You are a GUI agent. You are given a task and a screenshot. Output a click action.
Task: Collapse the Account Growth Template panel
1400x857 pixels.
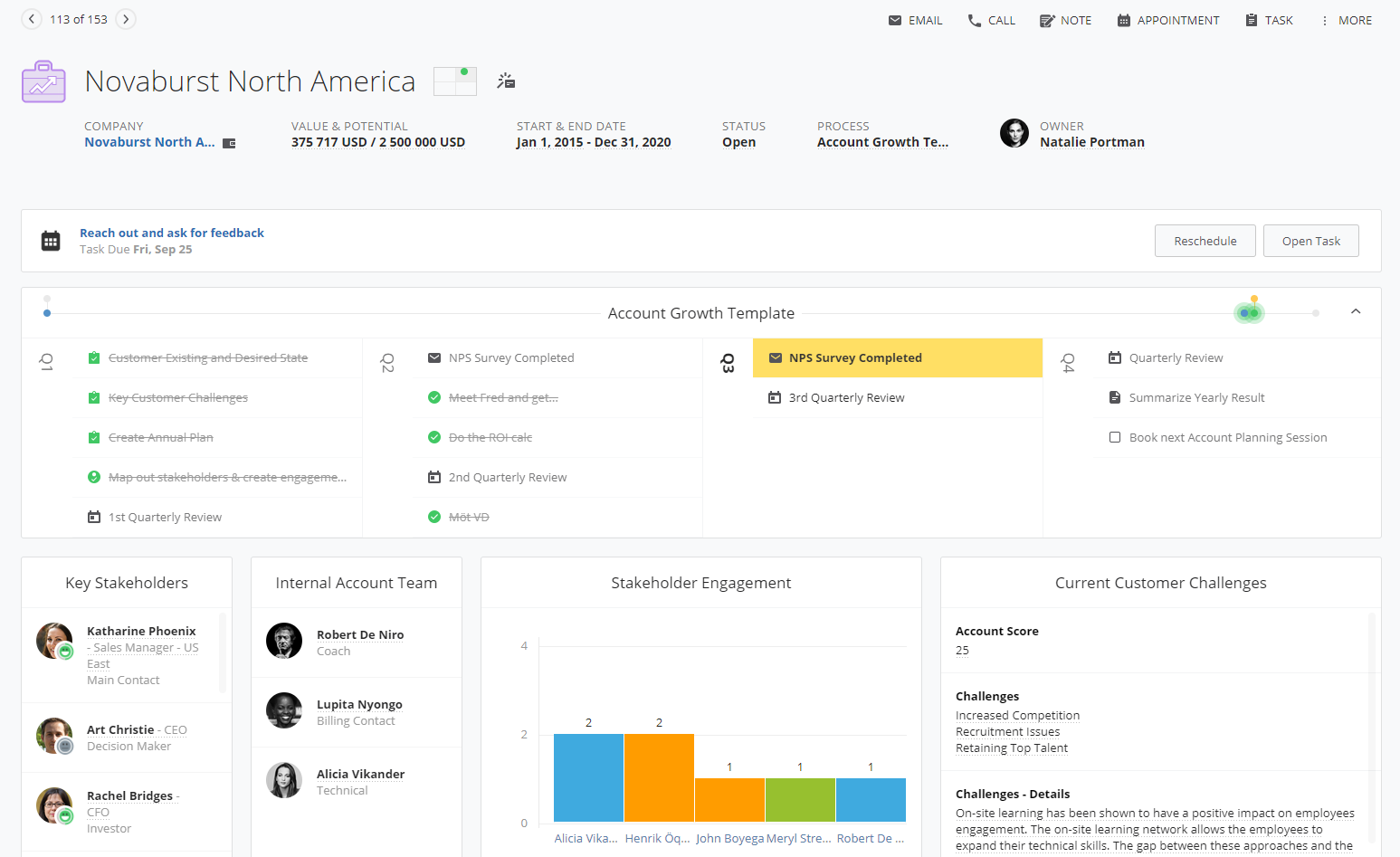point(1355,311)
